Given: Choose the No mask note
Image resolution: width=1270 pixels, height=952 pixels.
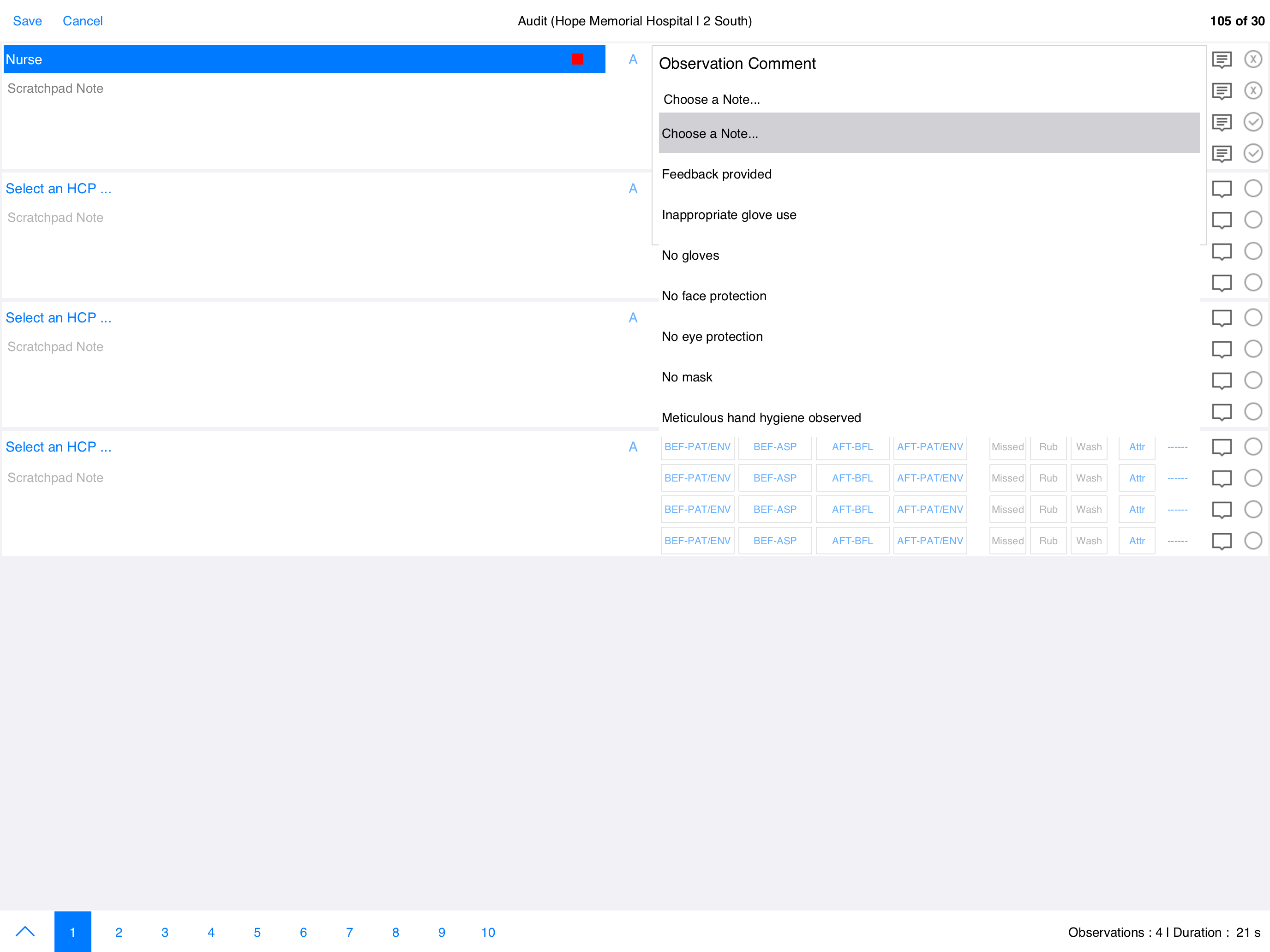Looking at the screenshot, I should pyautogui.click(x=929, y=377).
